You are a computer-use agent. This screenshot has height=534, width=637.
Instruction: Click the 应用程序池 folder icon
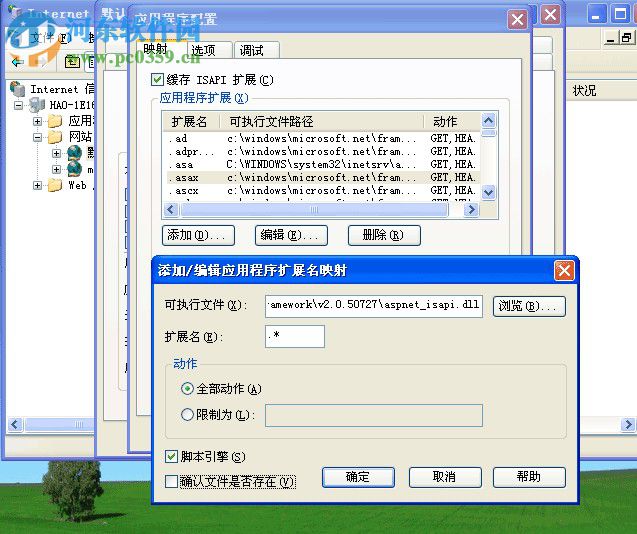[x=55, y=121]
